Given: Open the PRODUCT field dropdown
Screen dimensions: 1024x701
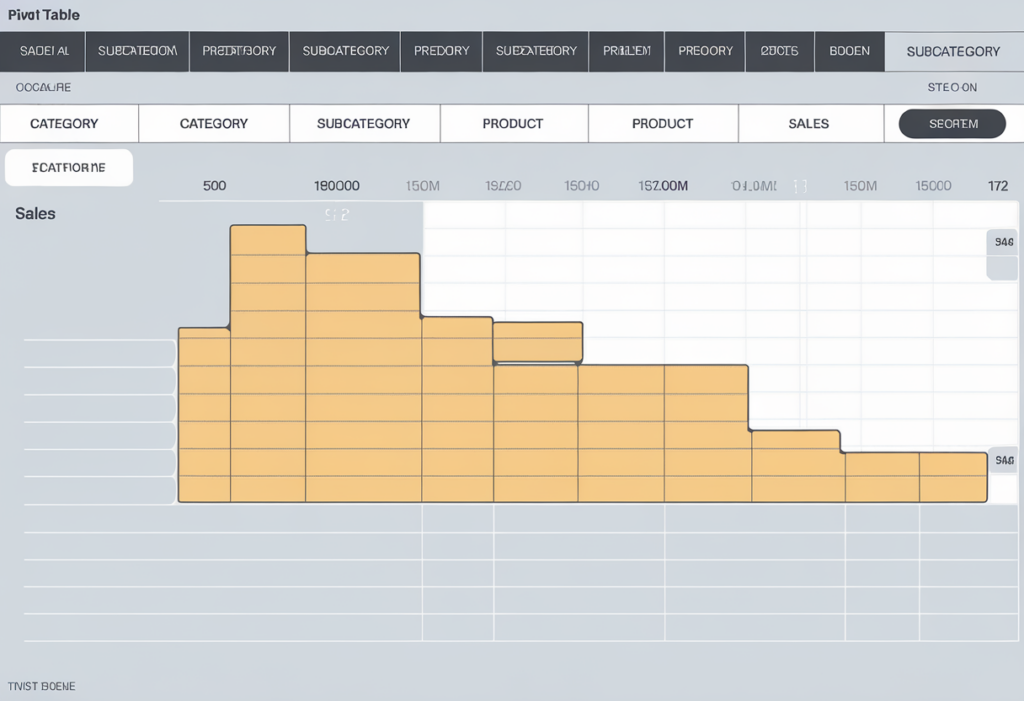Looking at the screenshot, I should 513,123.
